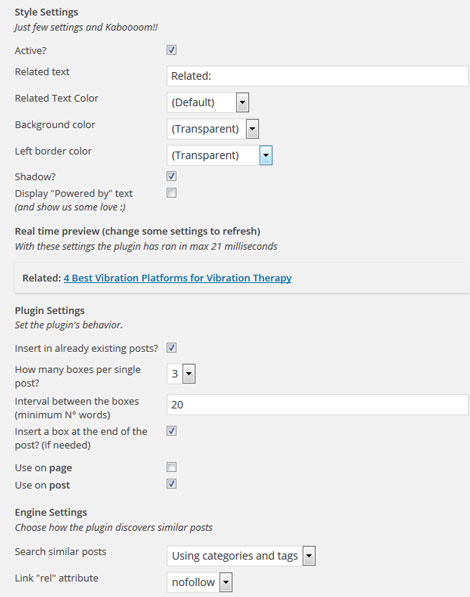This screenshot has height=597, width=470.
Task: Uncheck the Active? checkbox
Action: click(171, 50)
